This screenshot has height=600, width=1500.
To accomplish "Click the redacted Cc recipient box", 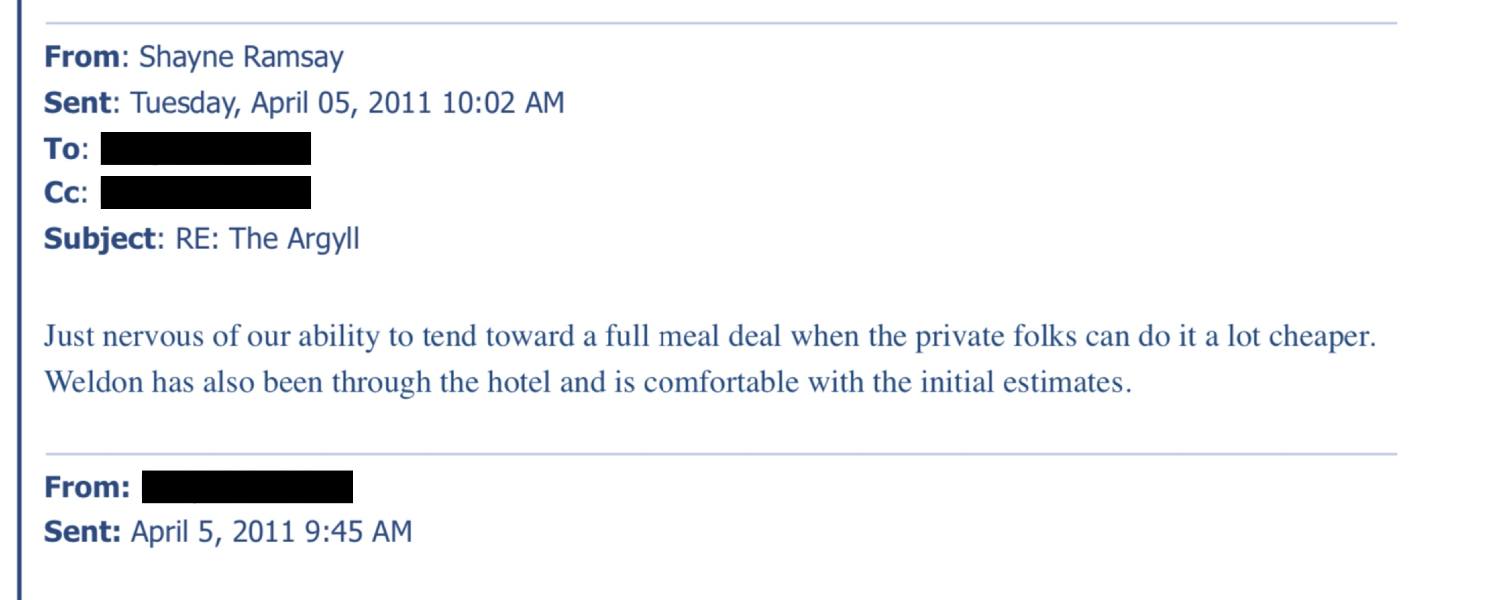I will [x=206, y=193].
